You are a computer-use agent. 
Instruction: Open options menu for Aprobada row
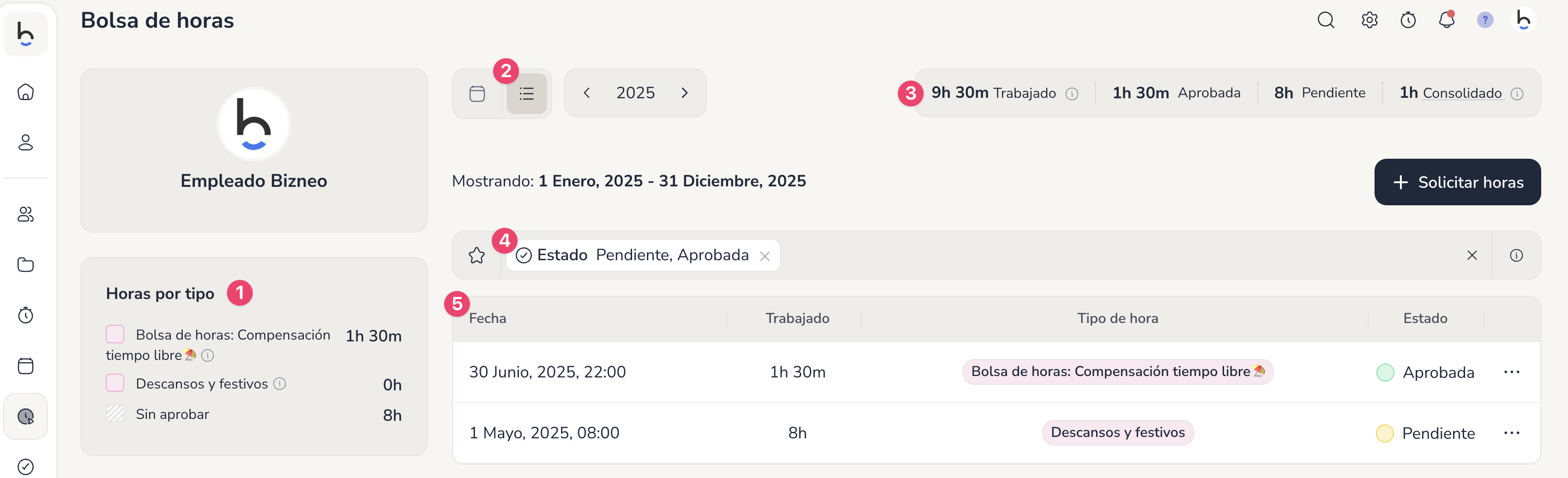pyautogui.click(x=1511, y=372)
